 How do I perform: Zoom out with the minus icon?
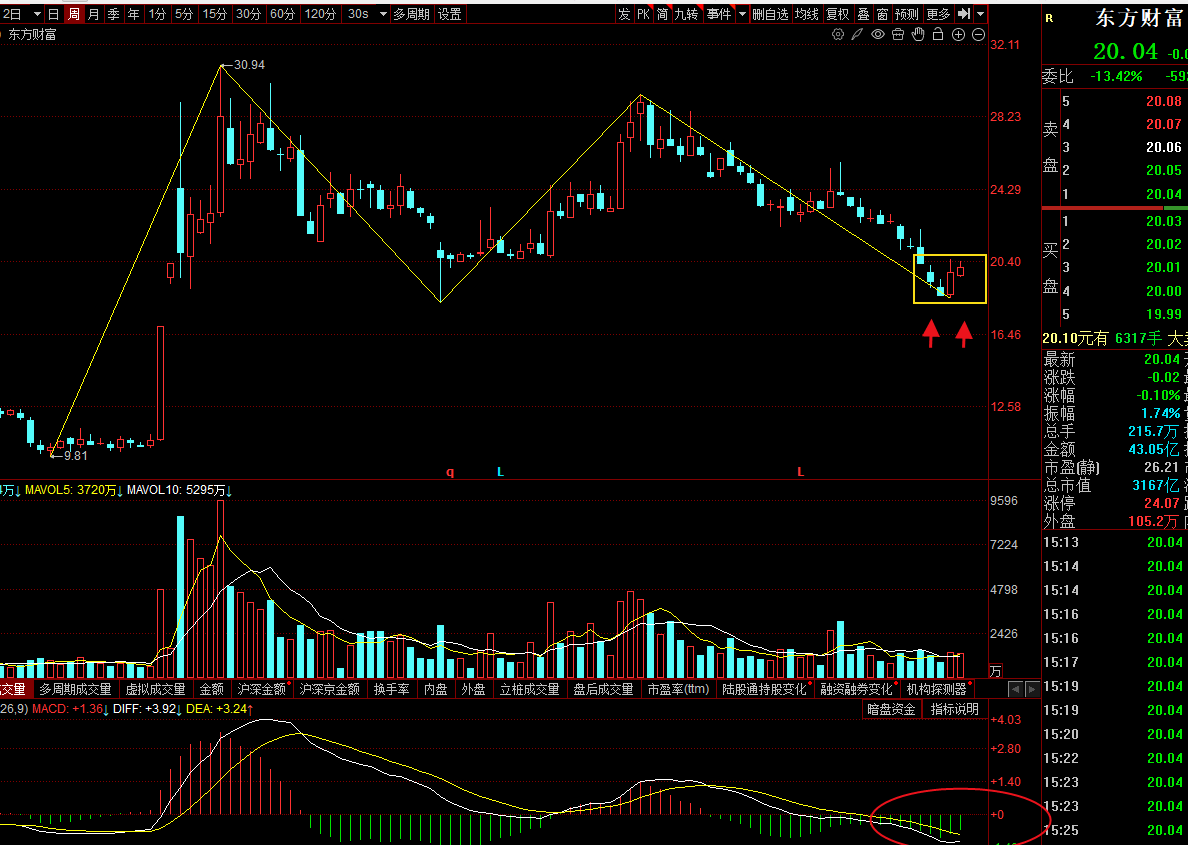coord(978,34)
